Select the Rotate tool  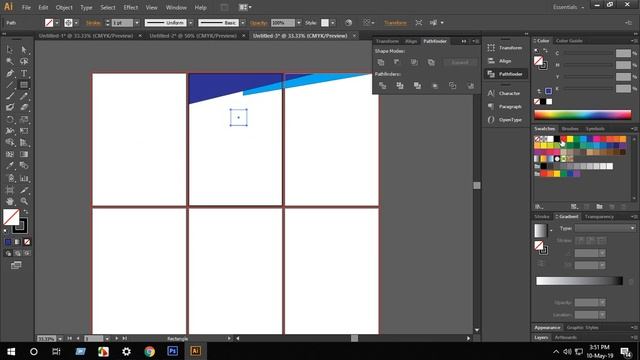(10, 120)
